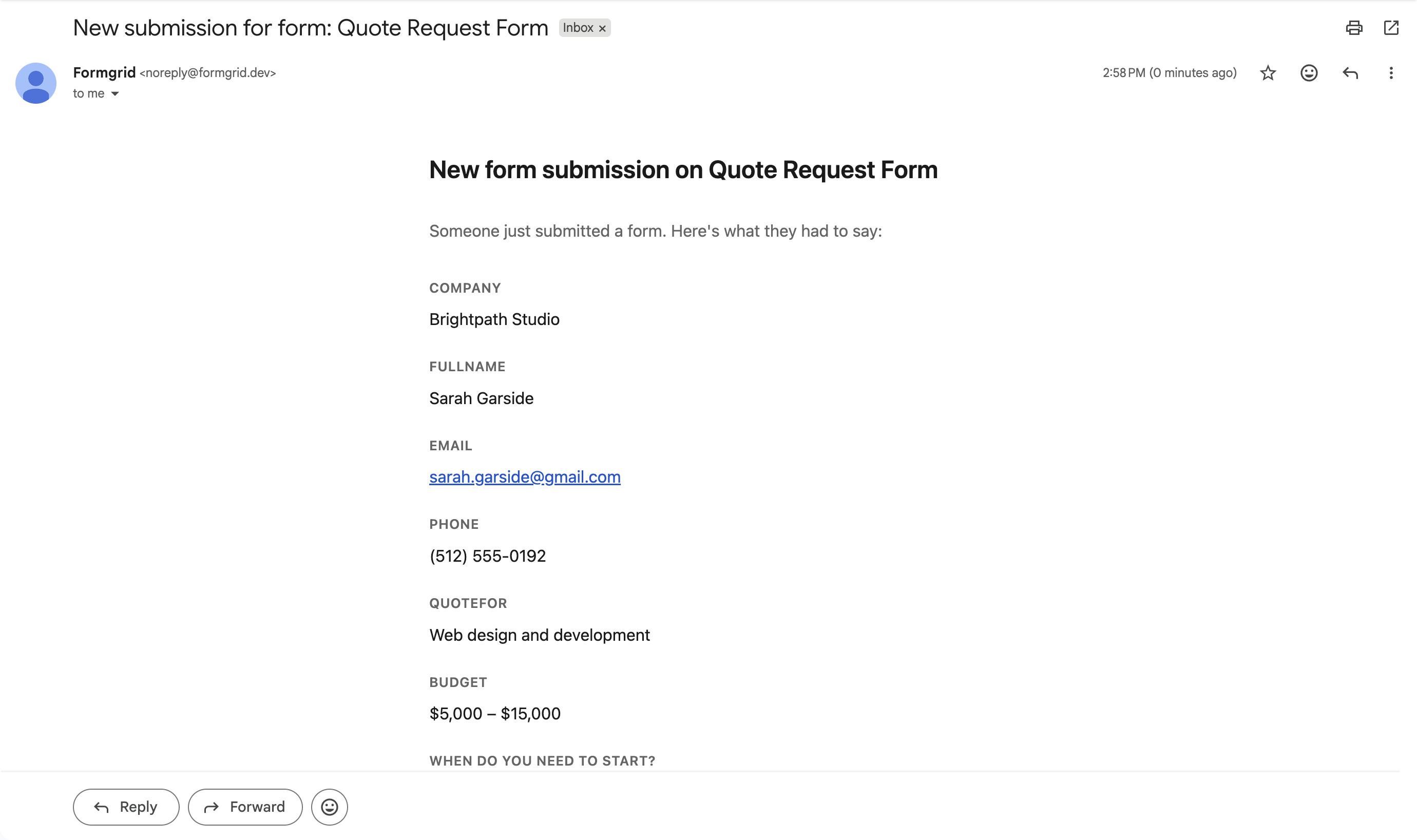Image resolution: width=1417 pixels, height=840 pixels.
Task: Click 'WHEN DO YOU NEED TO START?' label
Action: (542, 761)
